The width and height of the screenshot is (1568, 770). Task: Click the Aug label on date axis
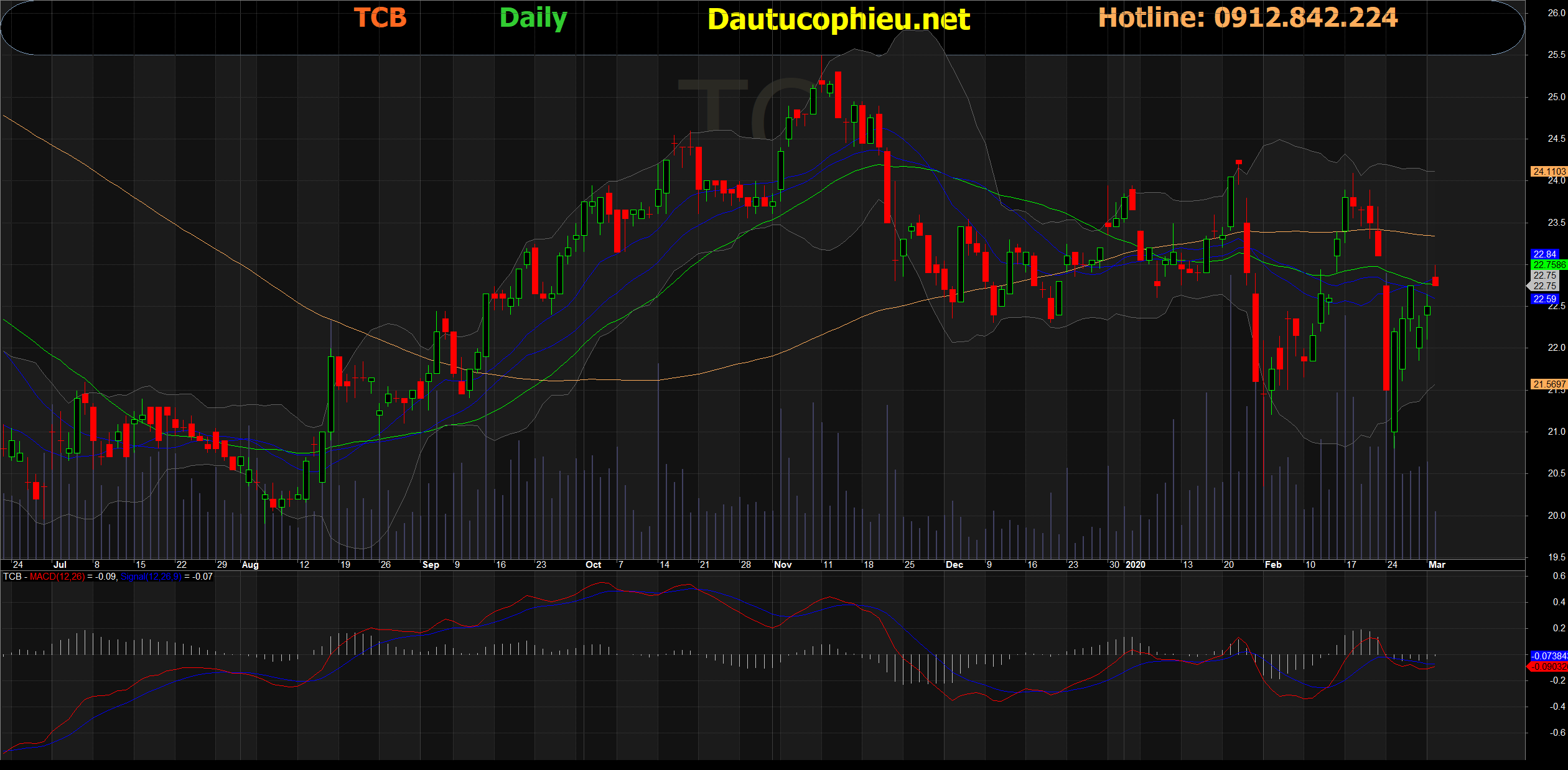(x=250, y=565)
